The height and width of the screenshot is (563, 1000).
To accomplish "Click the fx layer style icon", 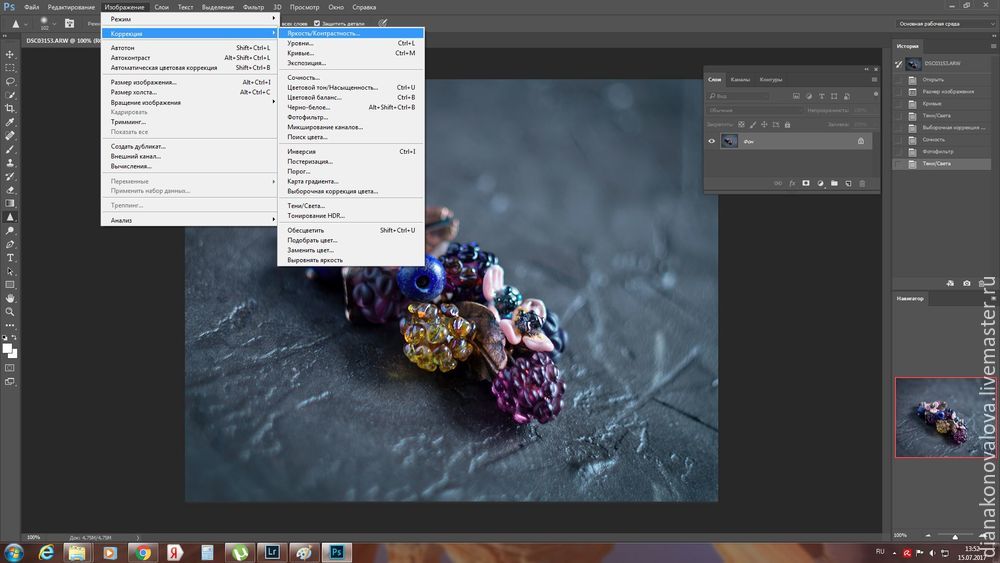I will point(792,184).
